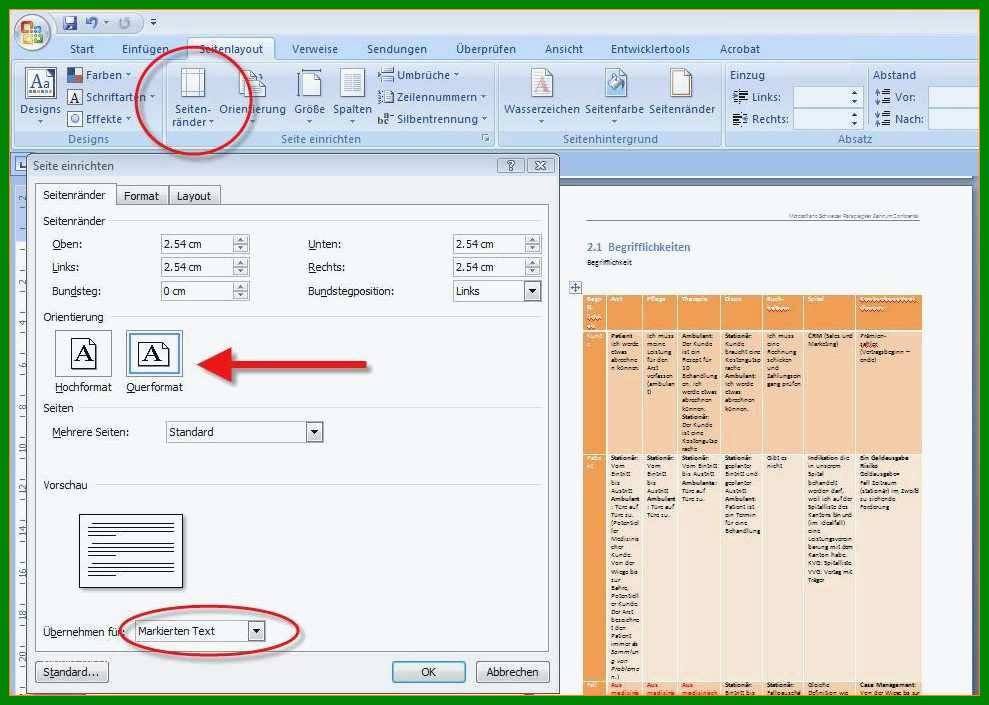Screen dimensions: 989x705
Task: Open the Format tab in the dialog
Action: point(141,196)
